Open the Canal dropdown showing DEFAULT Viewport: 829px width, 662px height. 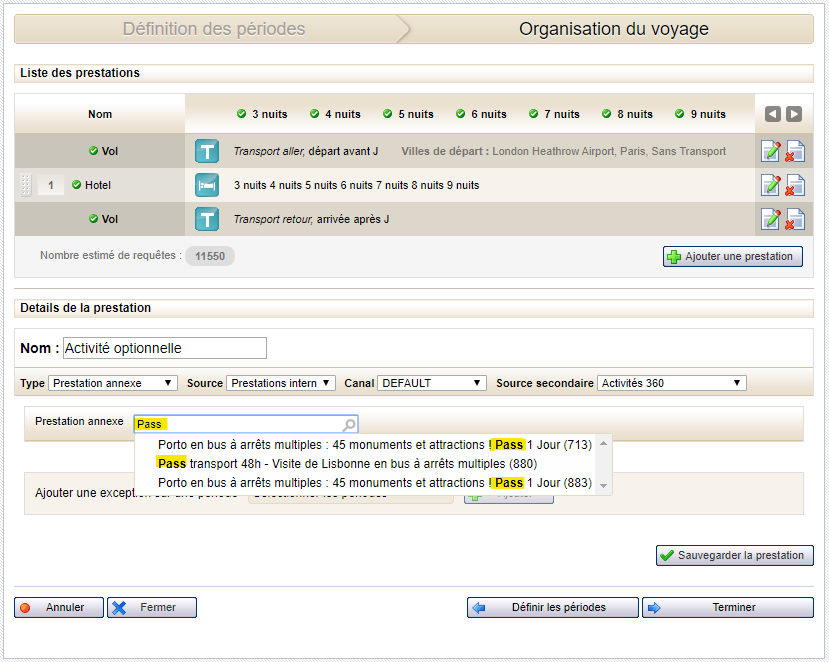pyautogui.click(x=432, y=383)
